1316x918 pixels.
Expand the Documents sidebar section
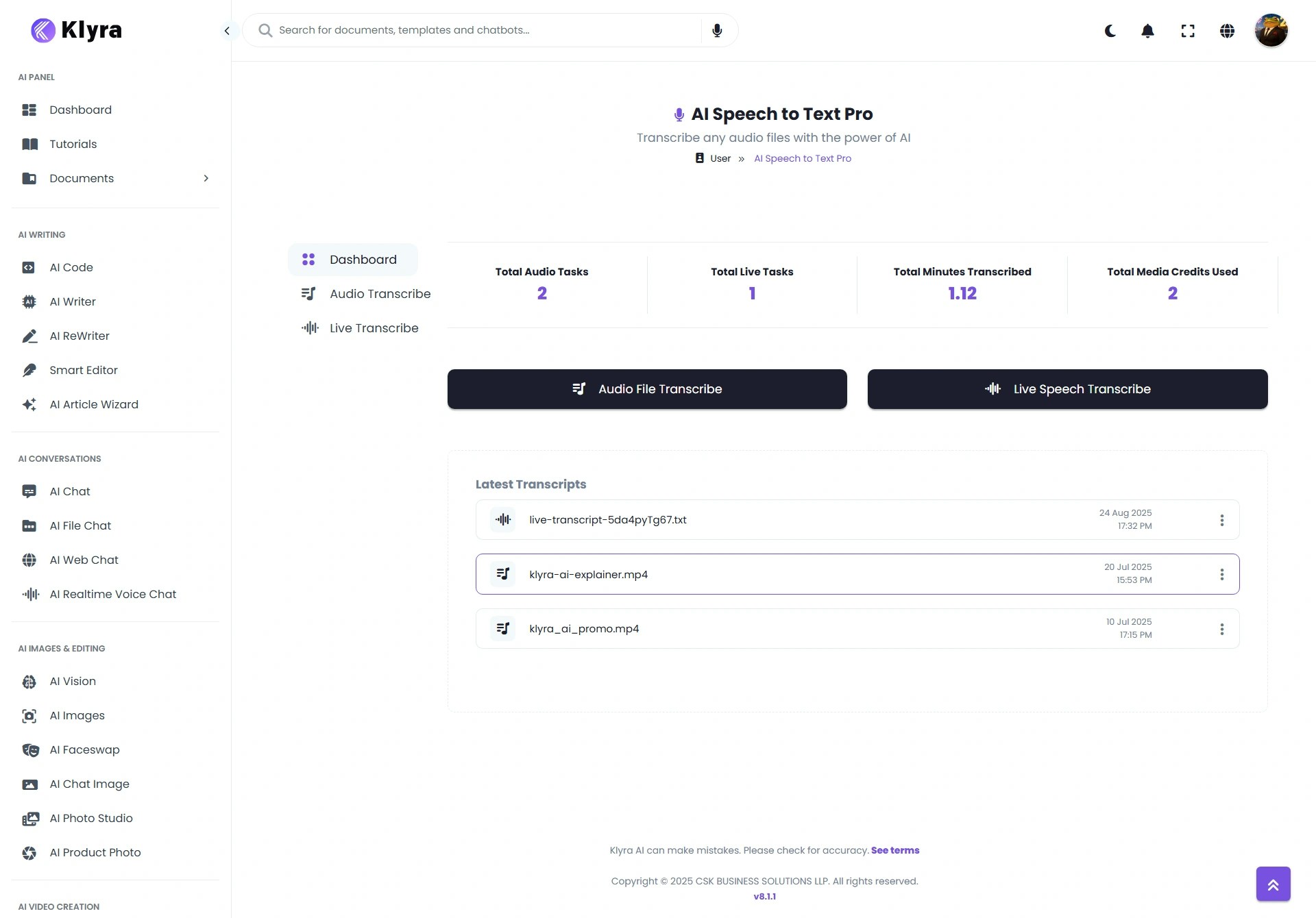coord(206,178)
